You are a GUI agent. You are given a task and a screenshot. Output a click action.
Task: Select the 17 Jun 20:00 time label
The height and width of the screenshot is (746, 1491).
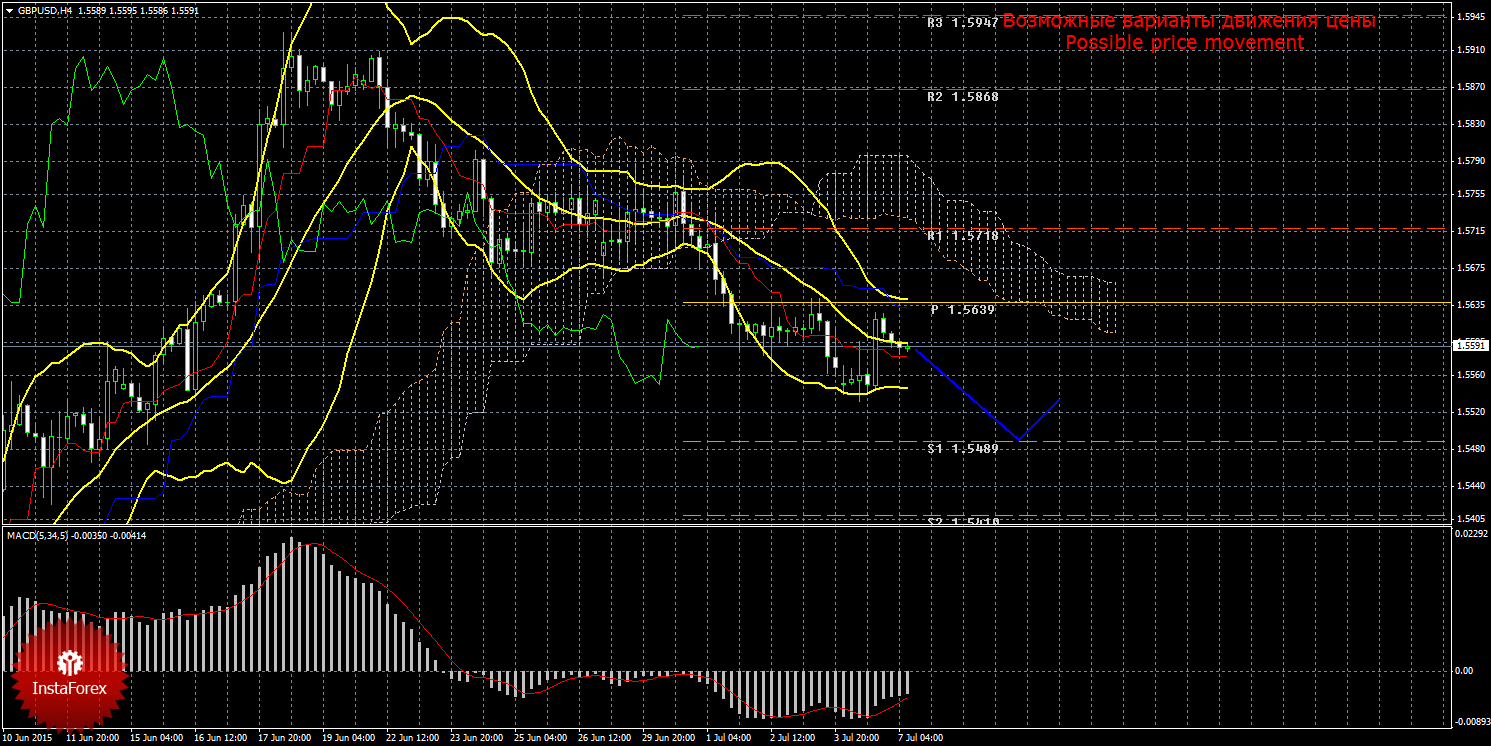tap(285, 738)
